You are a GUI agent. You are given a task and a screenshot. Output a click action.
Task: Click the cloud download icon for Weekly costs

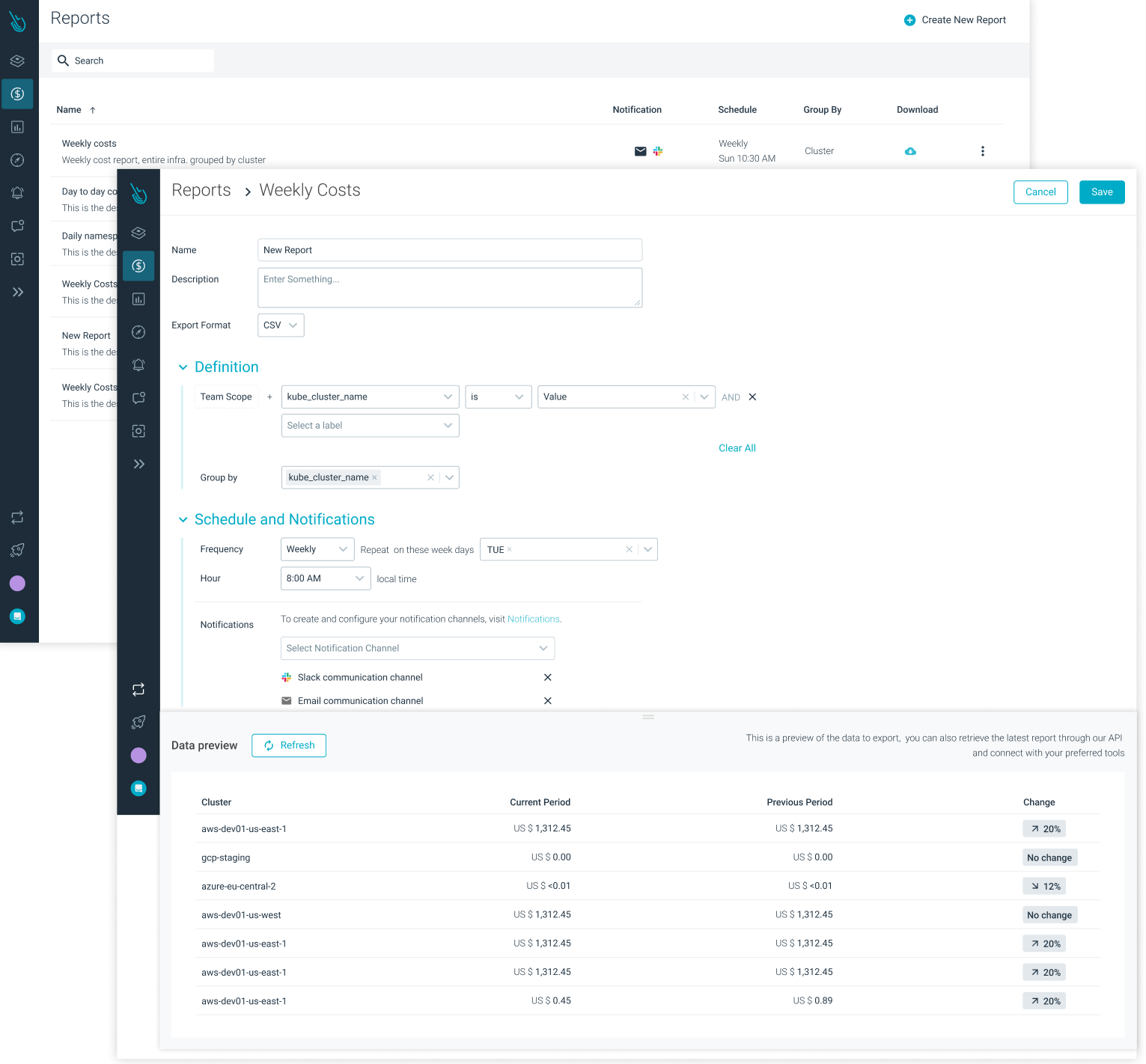click(910, 151)
